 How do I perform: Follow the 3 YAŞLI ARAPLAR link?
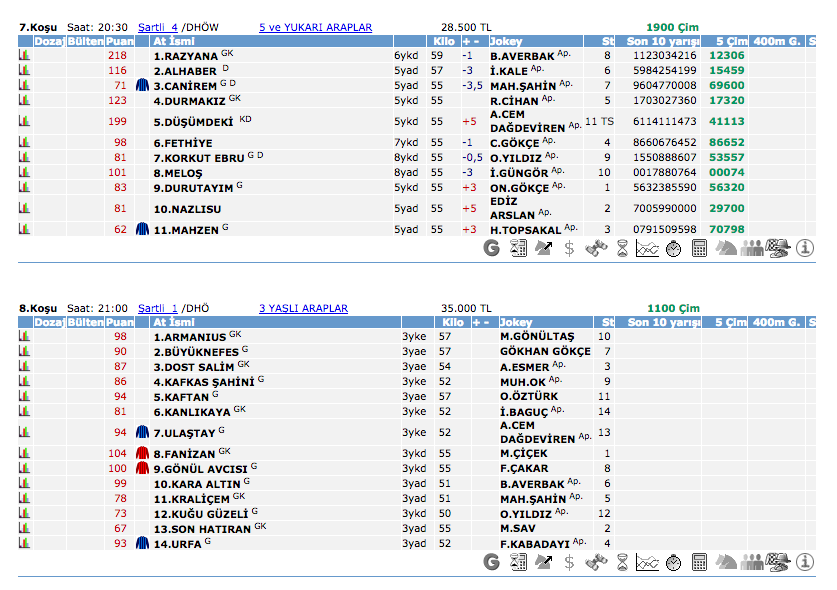pos(303,309)
